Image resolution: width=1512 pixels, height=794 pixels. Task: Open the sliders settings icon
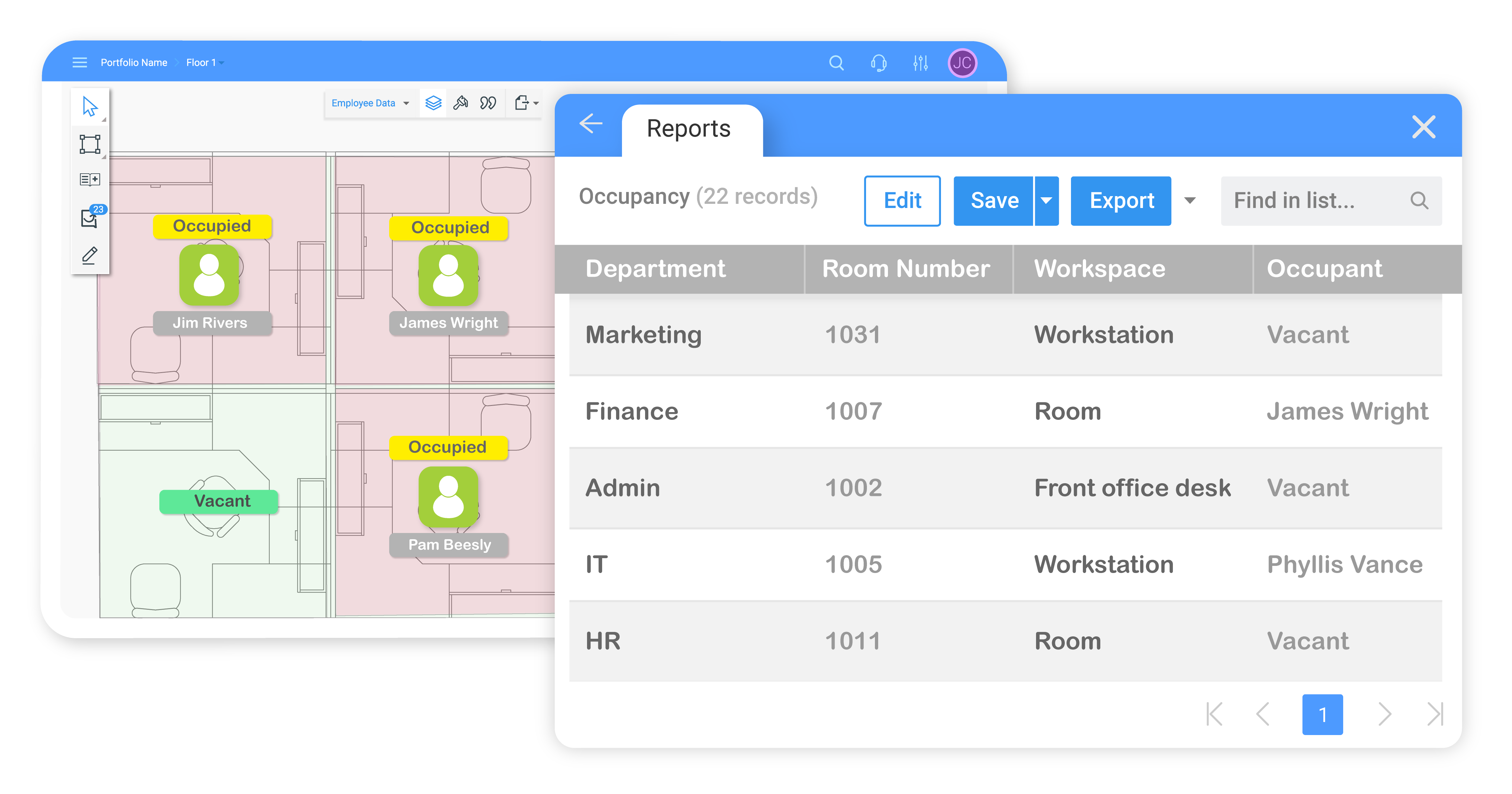pos(920,63)
